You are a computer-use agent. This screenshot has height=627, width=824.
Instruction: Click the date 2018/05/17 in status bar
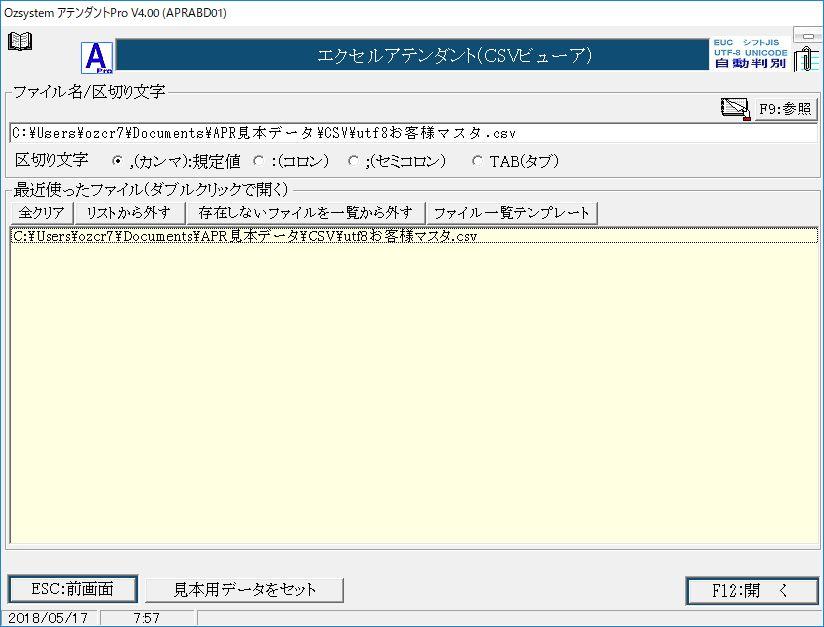(48, 618)
